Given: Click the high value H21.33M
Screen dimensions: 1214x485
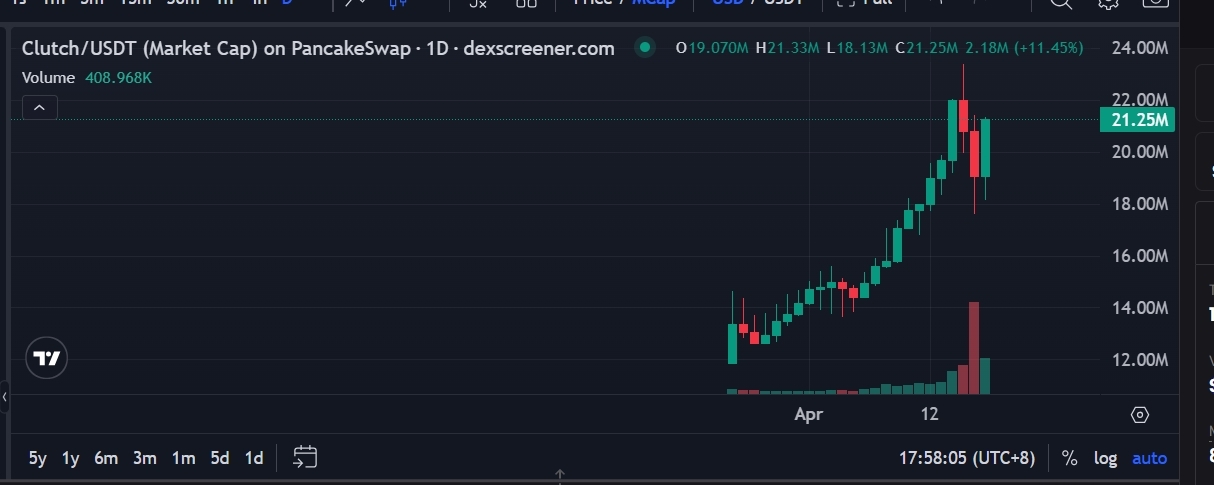Looking at the screenshot, I should click(x=787, y=47).
